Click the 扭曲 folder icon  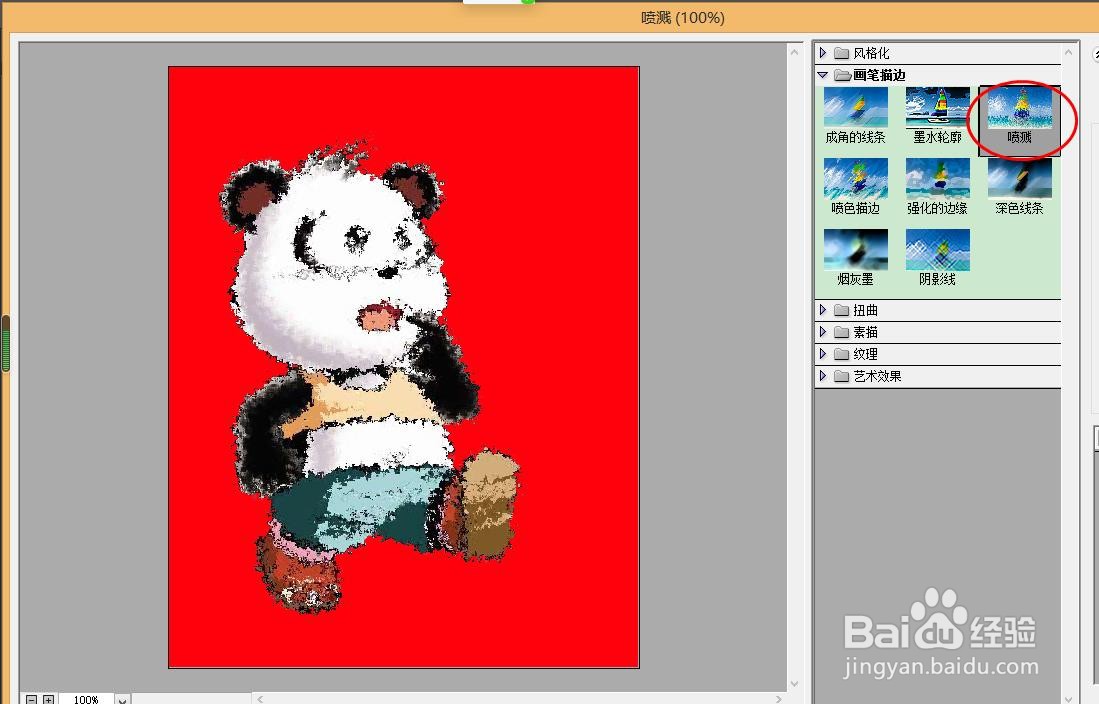coord(841,310)
